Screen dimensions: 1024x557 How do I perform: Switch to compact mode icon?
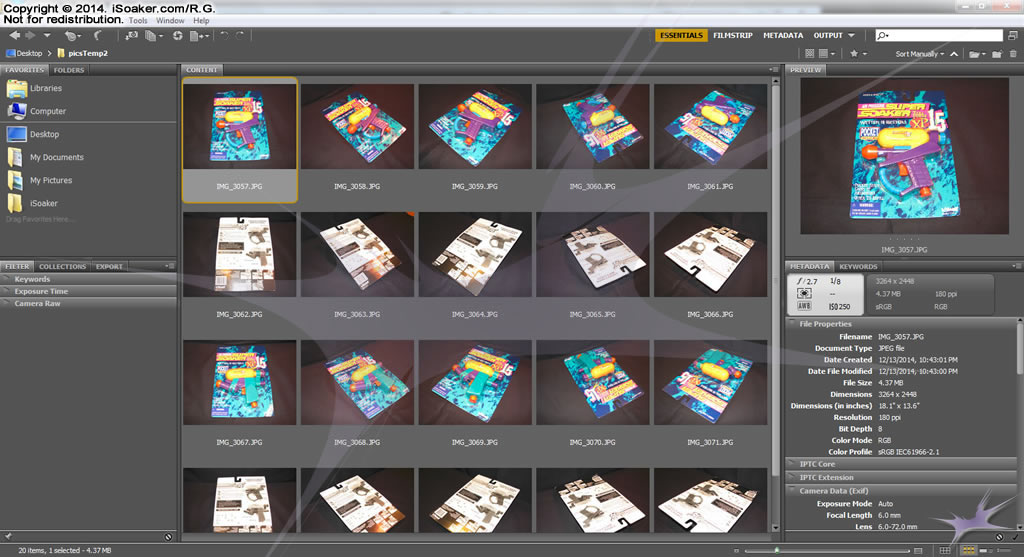tap(1013, 35)
